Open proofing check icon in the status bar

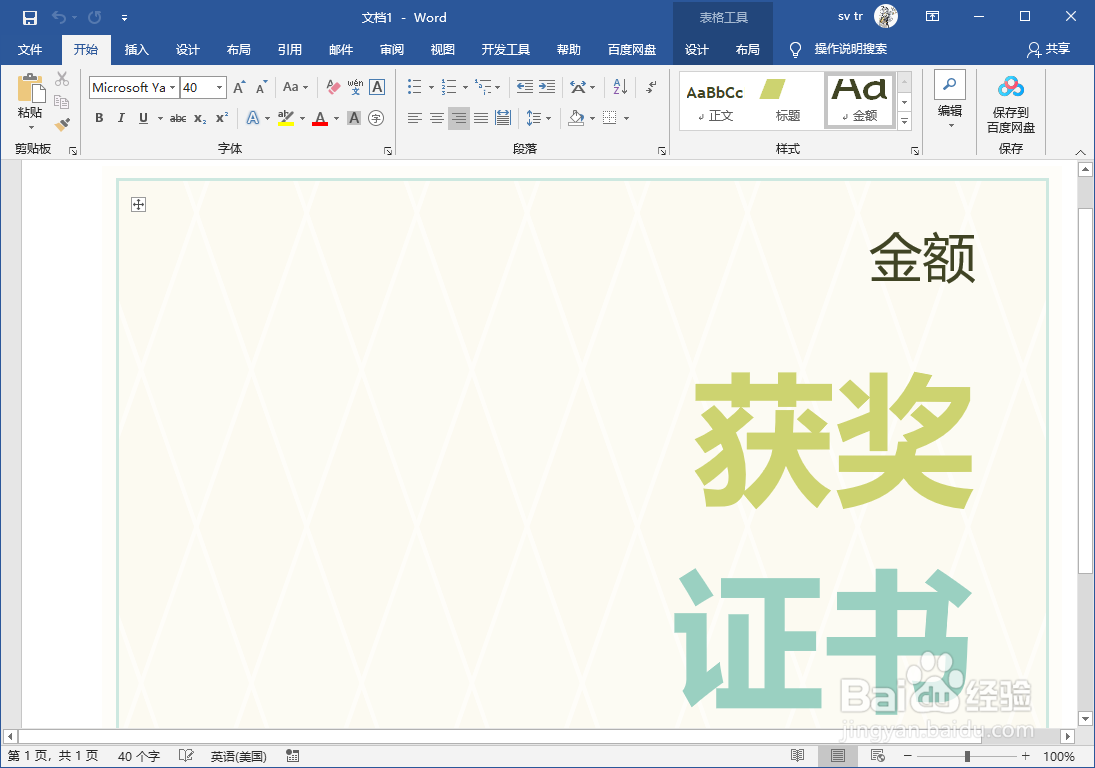(186, 755)
